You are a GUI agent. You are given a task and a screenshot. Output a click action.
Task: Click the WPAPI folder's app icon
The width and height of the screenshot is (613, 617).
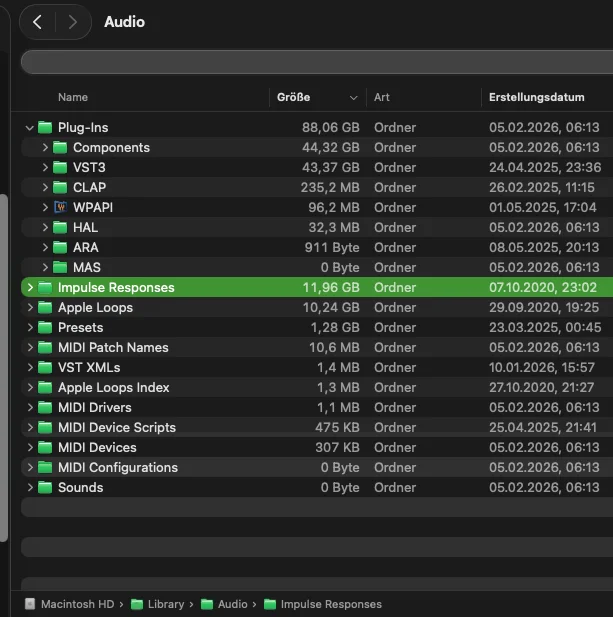click(60, 208)
